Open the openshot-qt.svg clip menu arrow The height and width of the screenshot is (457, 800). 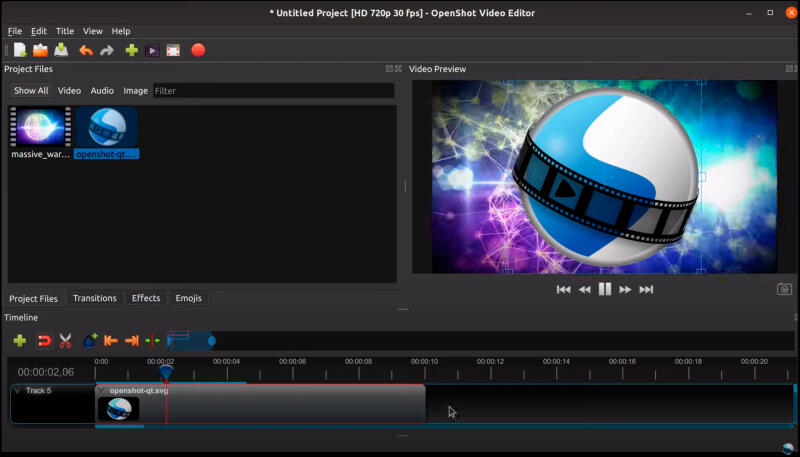tap(101, 391)
